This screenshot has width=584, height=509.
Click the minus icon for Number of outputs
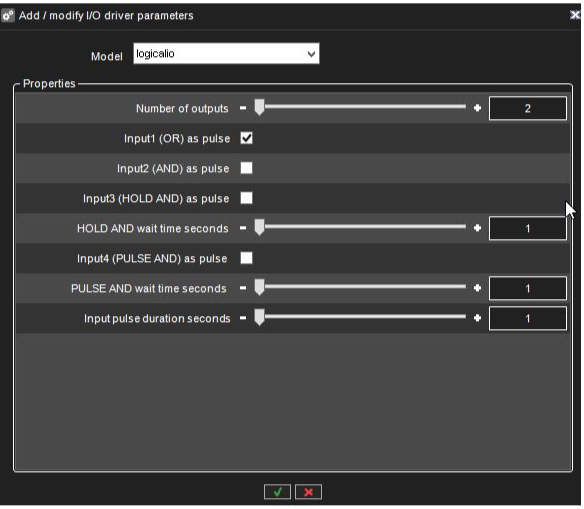click(x=243, y=108)
